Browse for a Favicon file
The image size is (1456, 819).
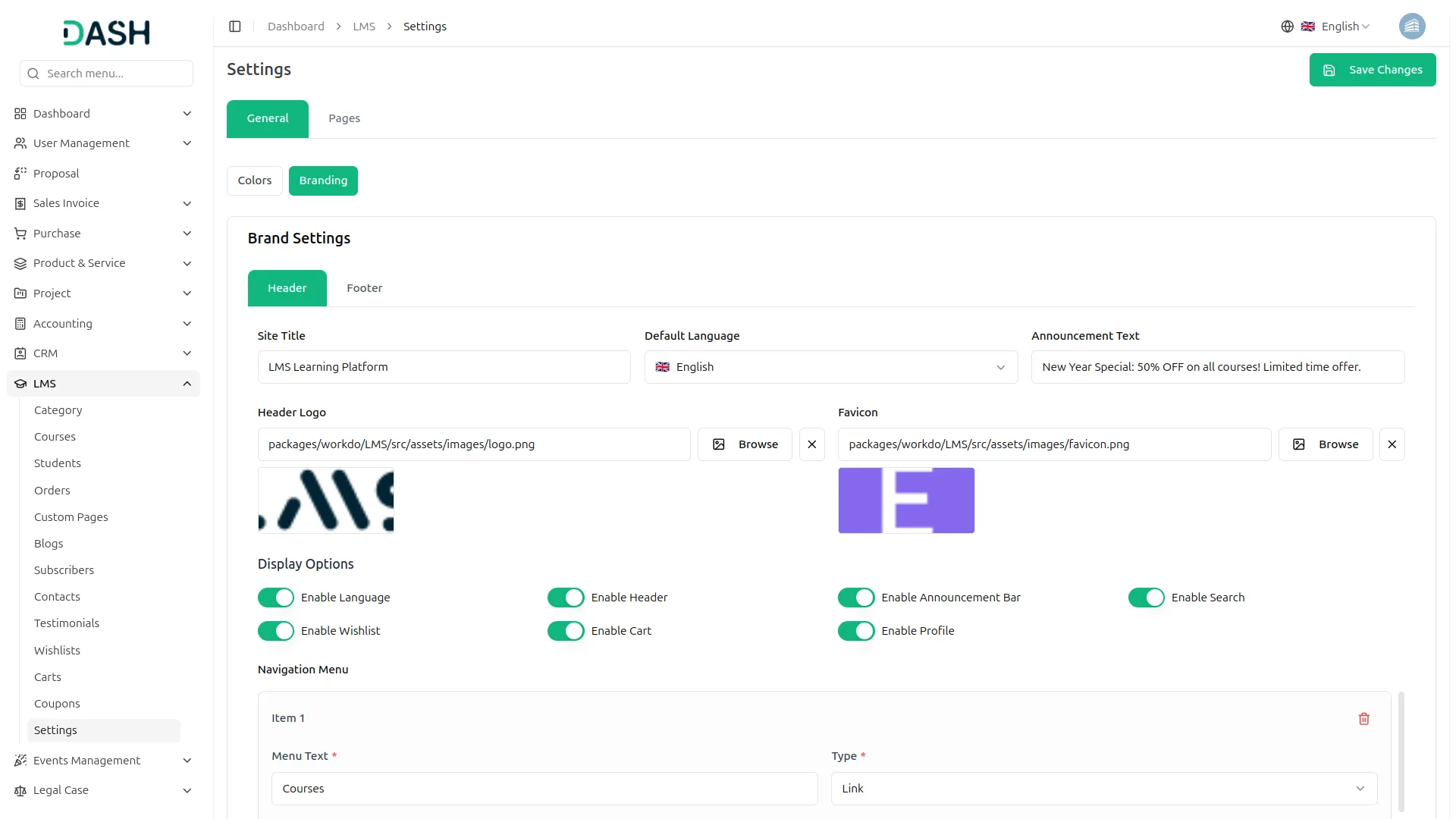1325,444
